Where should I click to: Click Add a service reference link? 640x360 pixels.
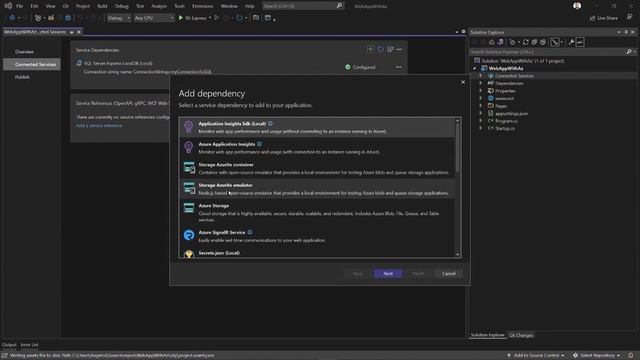pos(99,126)
